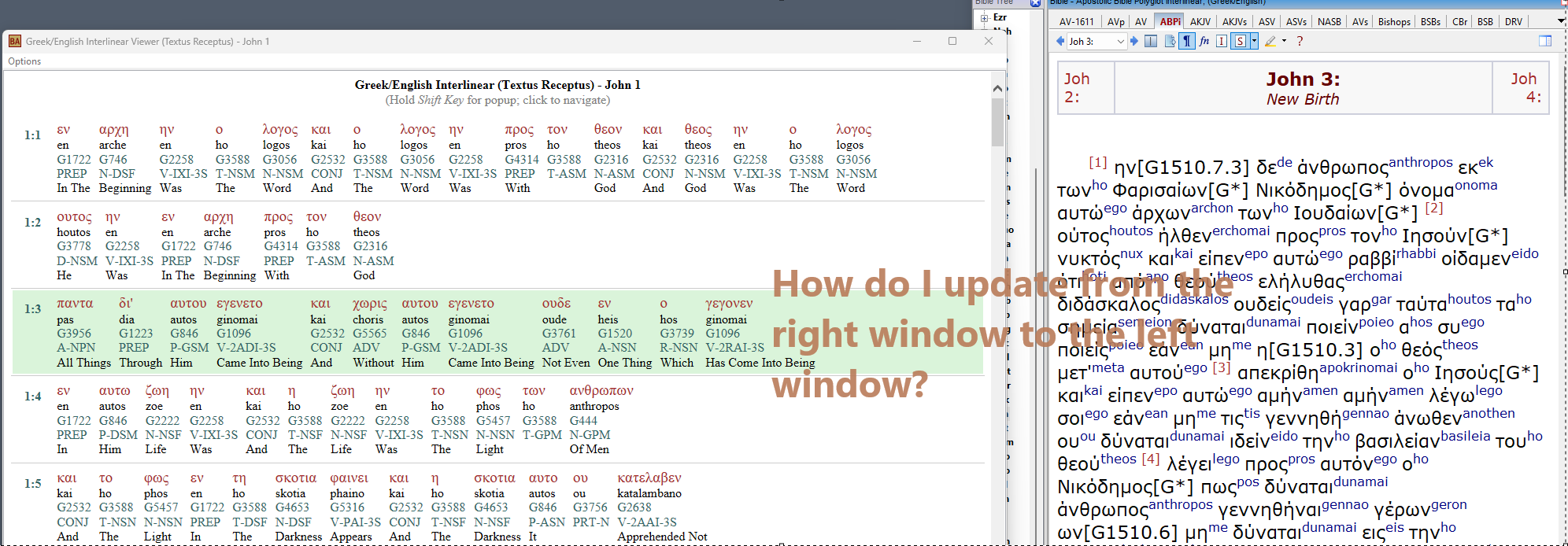Click the BA app icon in Viewer title bar
The image size is (1568, 546).
15,41
